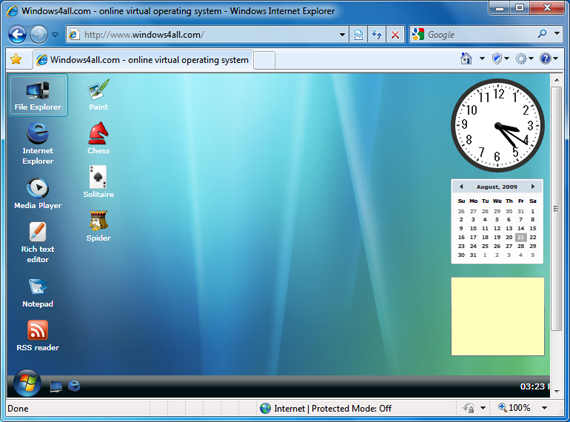Image resolution: width=570 pixels, height=422 pixels.
Task: Launch the Spider game icon
Action: 99,226
